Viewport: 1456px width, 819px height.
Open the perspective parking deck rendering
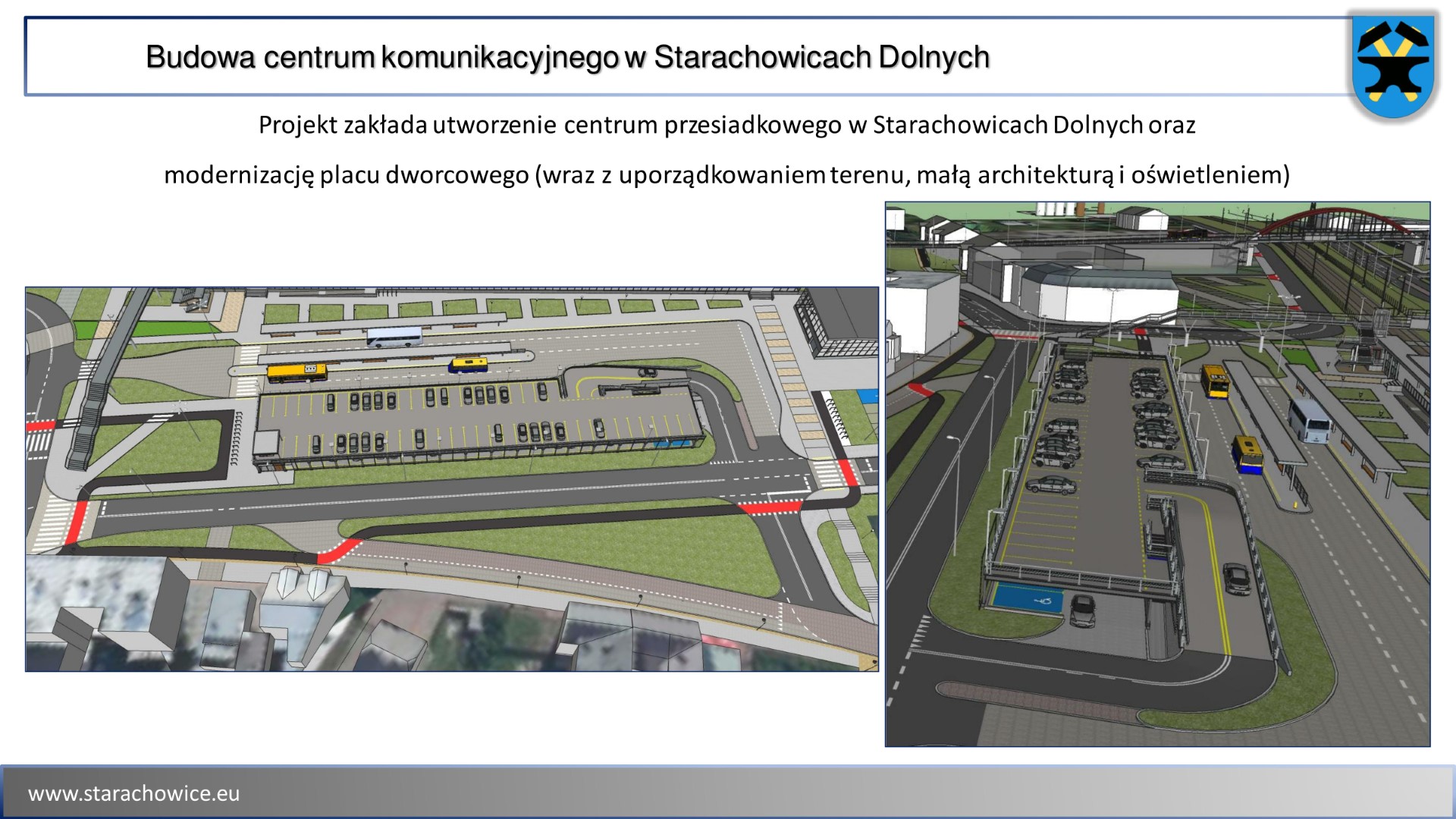(1157, 474)
